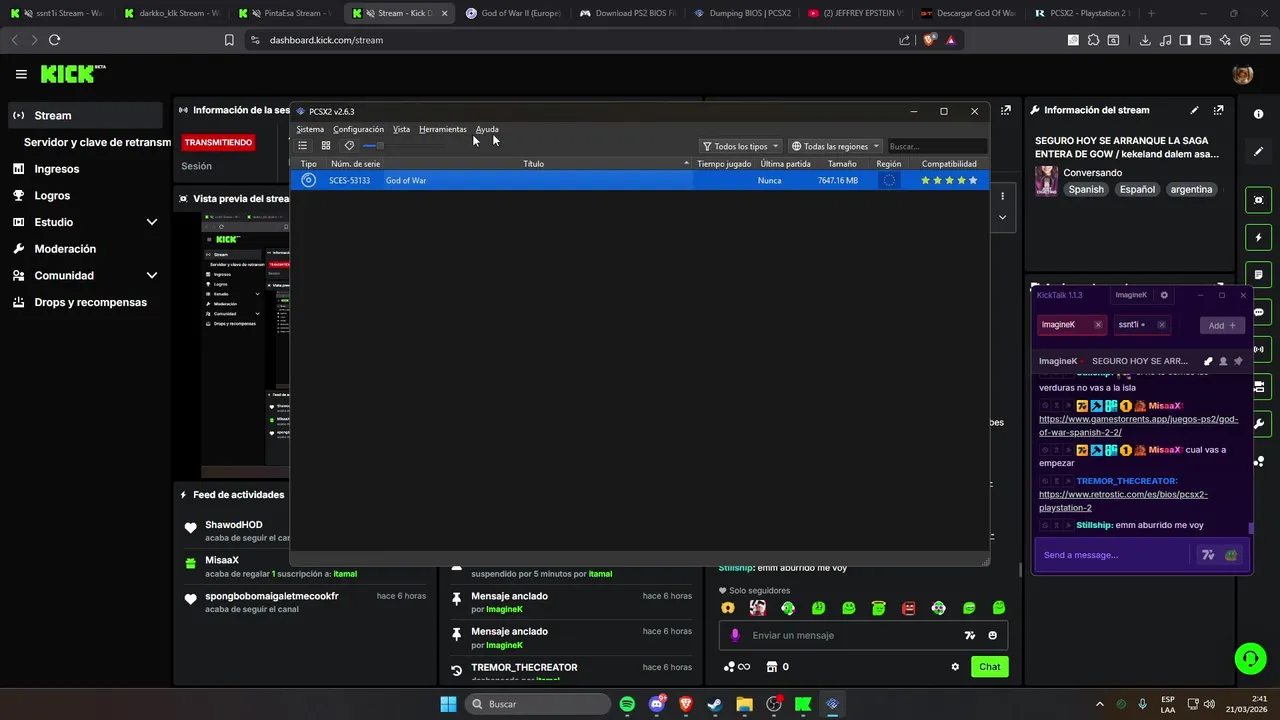Open Kick chat settings gear
This screenshot has height=720, width=1280.
pyautogui.click(x=955, y=667)
